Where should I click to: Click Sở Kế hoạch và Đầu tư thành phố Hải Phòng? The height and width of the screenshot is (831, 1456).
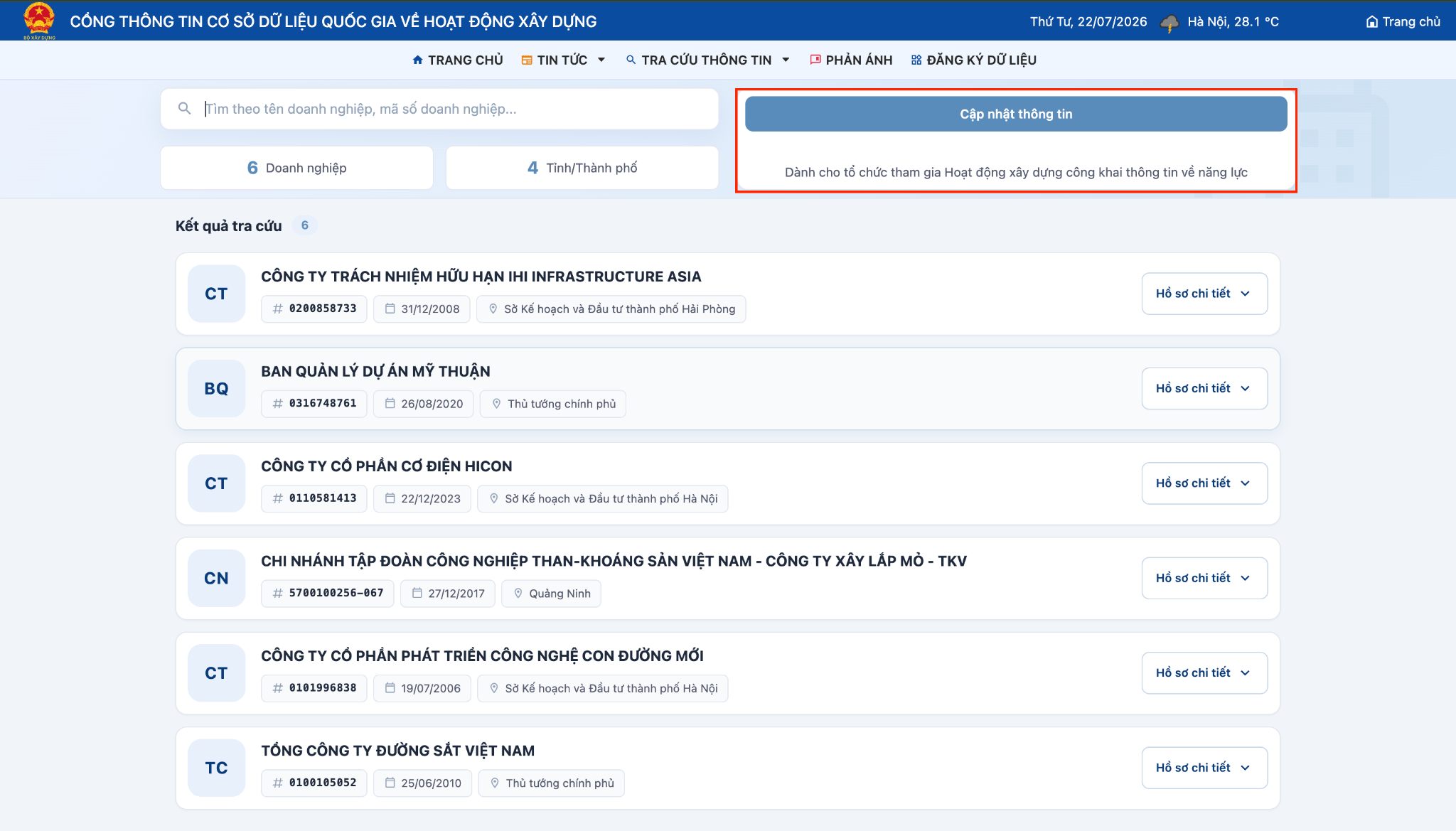[x=611, y=309]
